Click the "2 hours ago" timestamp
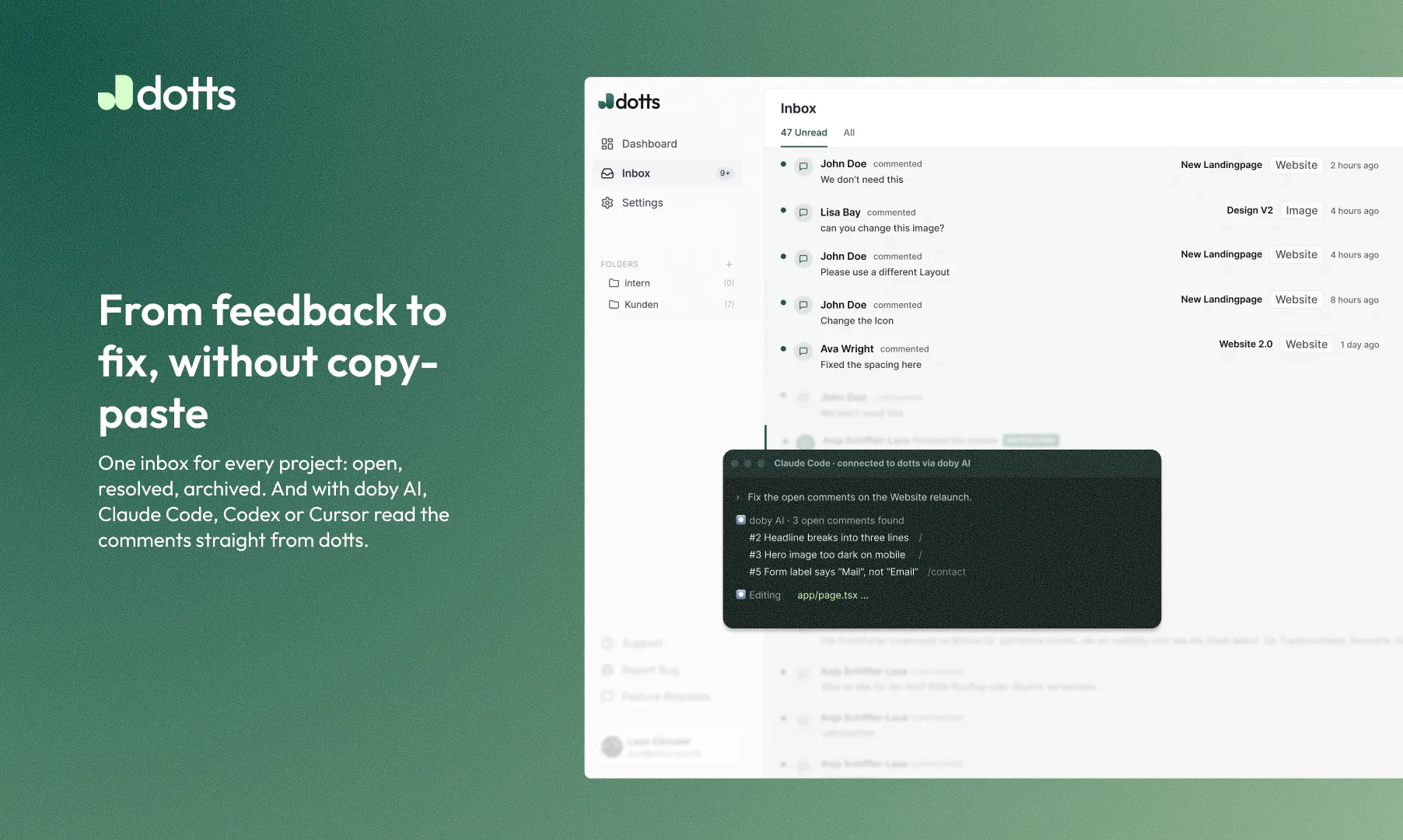The height and width of the screenshot is (840, 1403). coord(1354,166)
